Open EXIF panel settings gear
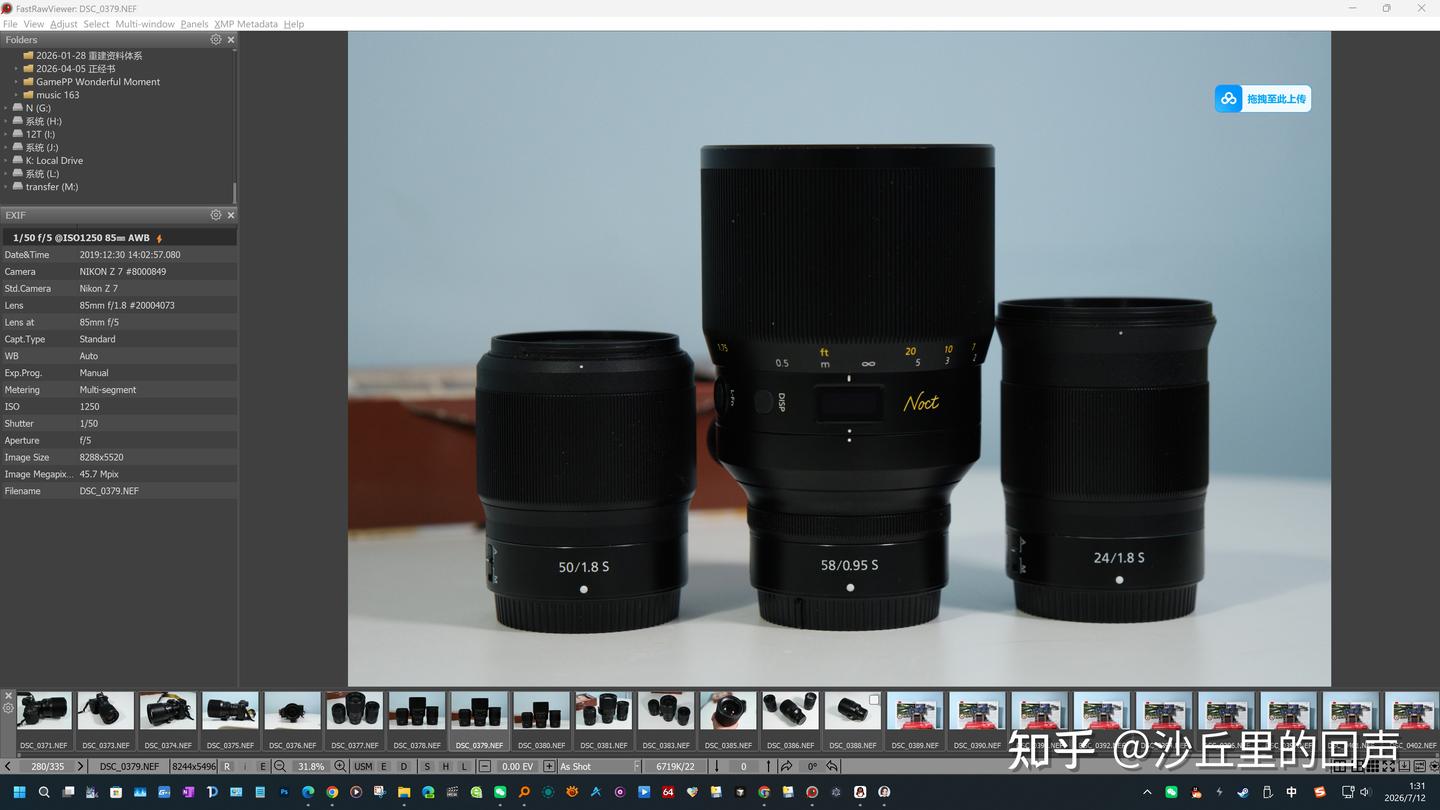This screenshot has width=1440, height=810. 215,215
